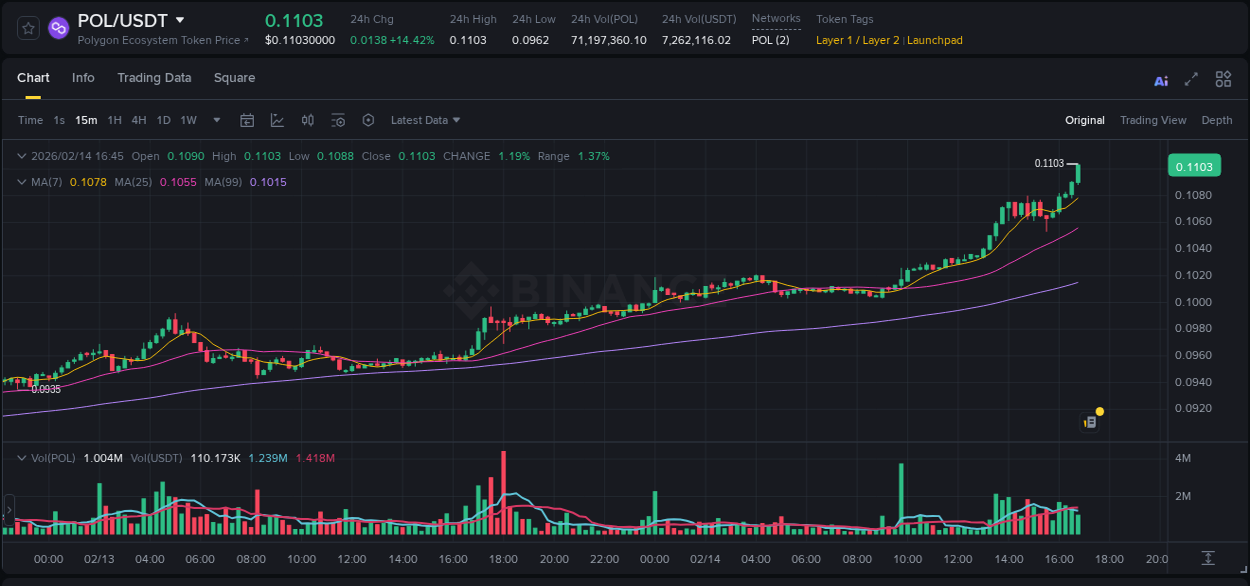Image resolution: width=1250 pixels, height=586 pixels.
Task: Expand the extra timeframes arrow beside 1W
Action: click(x=216, y=120)
